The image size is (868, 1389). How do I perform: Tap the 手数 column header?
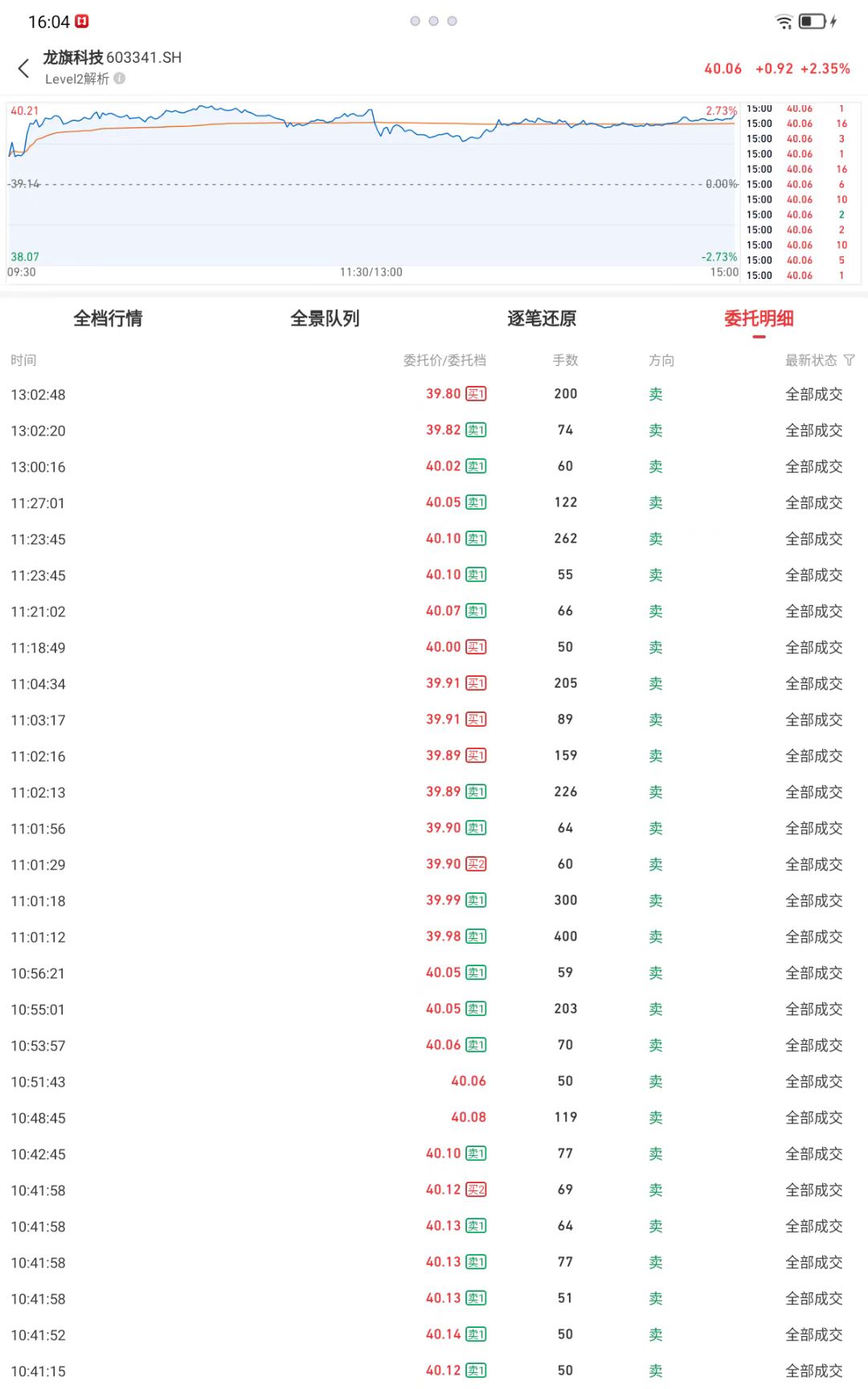pos(566,360)
